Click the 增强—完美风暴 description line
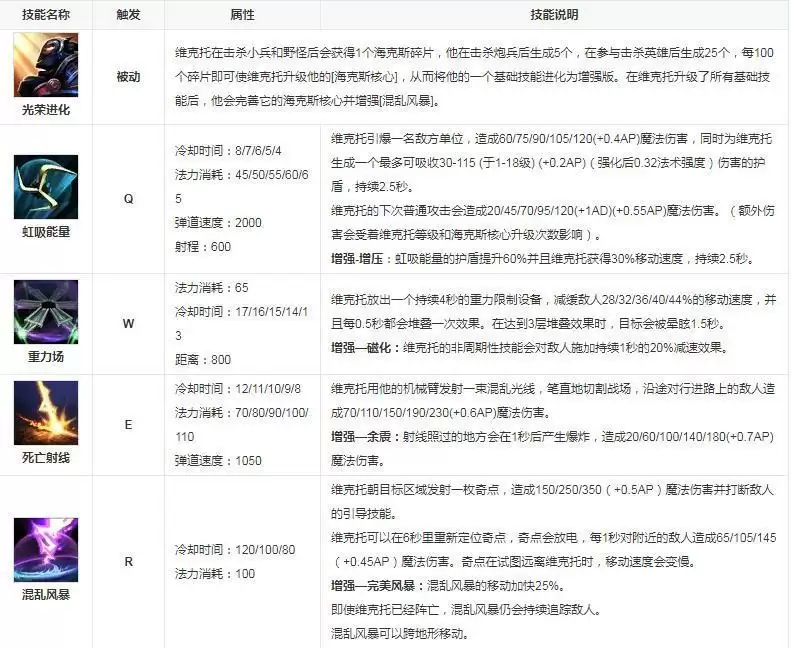The image size is (792, 648). point(448,585)
